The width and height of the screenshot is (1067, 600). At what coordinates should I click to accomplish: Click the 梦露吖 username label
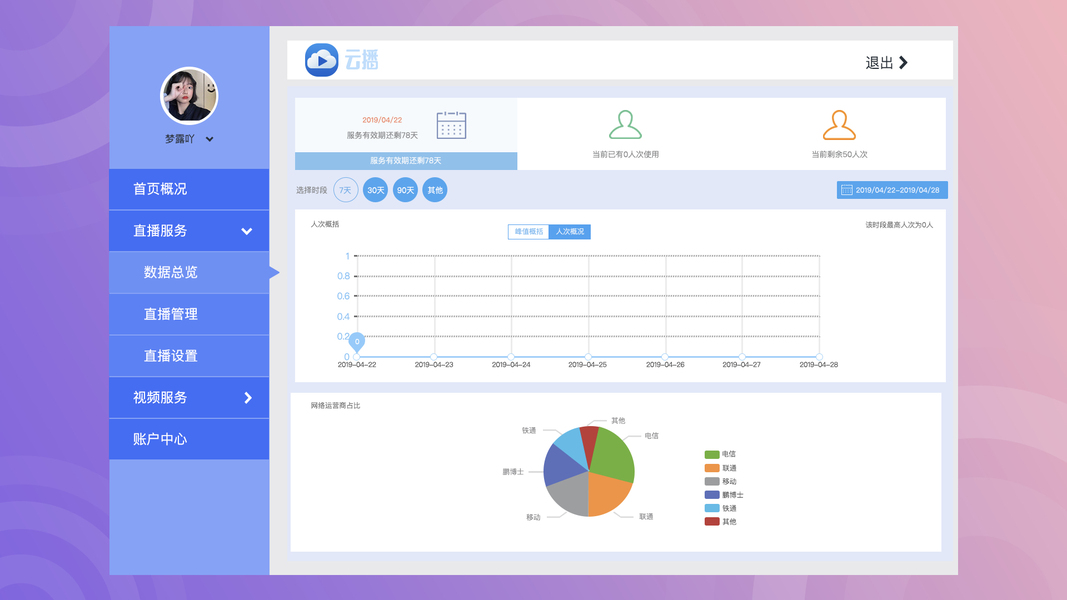point(180,139)
